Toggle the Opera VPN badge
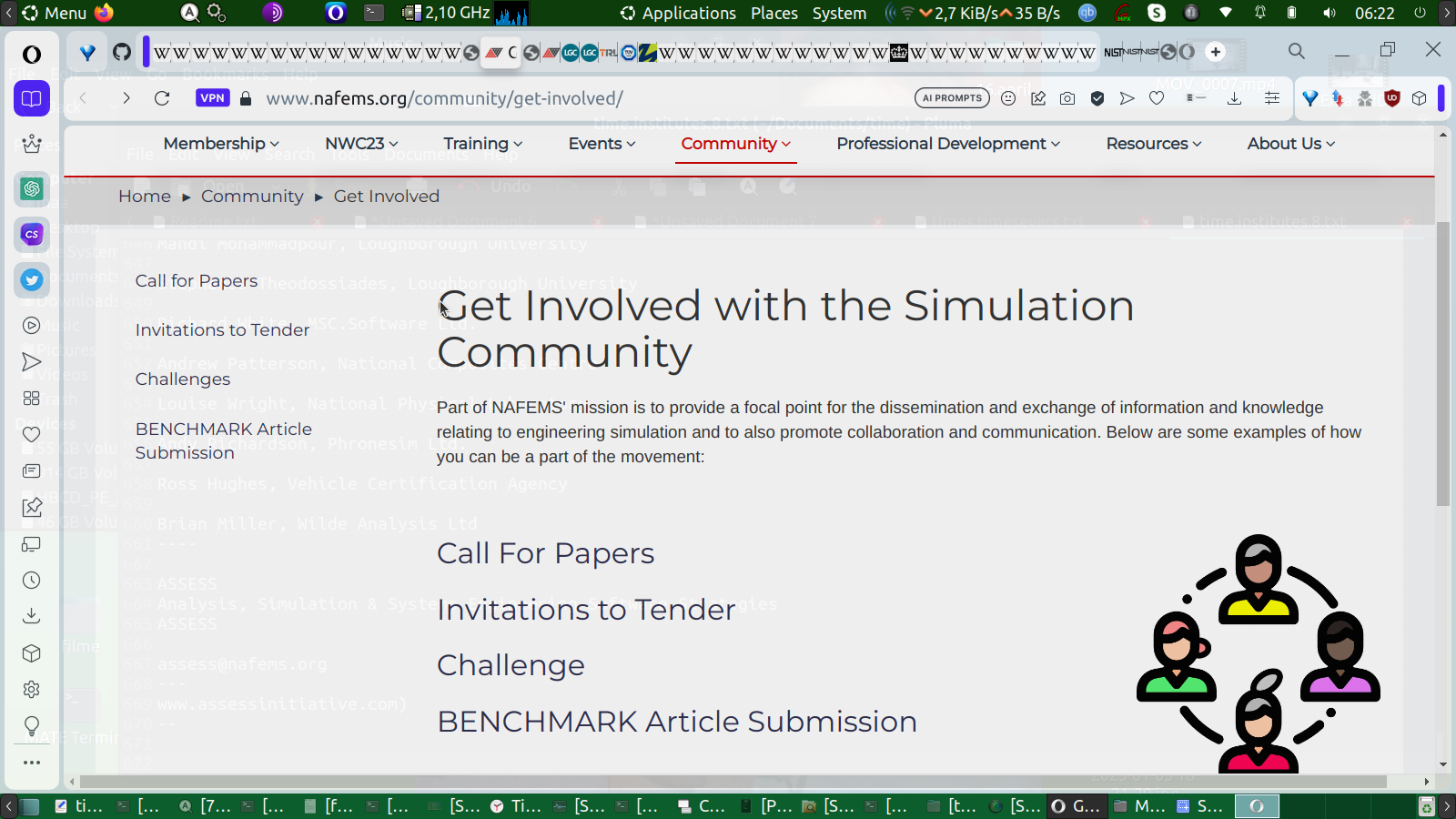 click(x=213, y=98)
